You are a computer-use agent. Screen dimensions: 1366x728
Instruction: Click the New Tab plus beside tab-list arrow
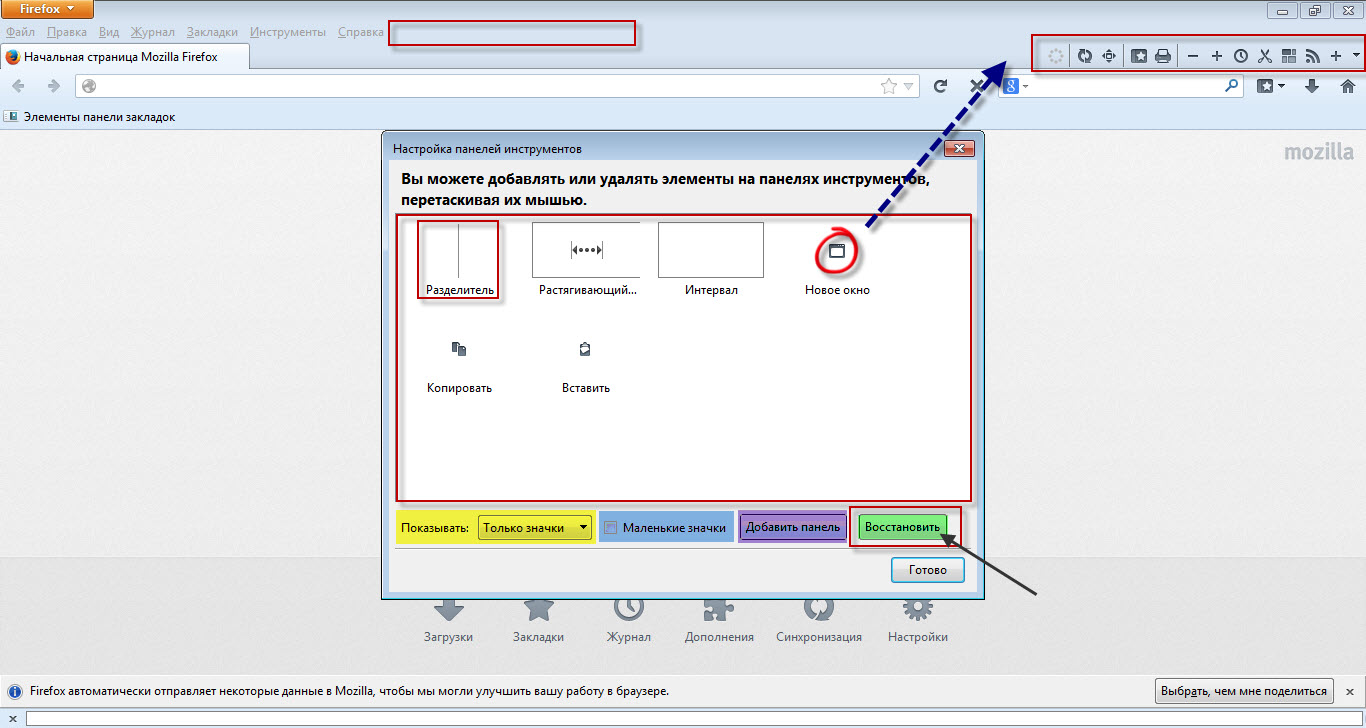(1335, 56)
